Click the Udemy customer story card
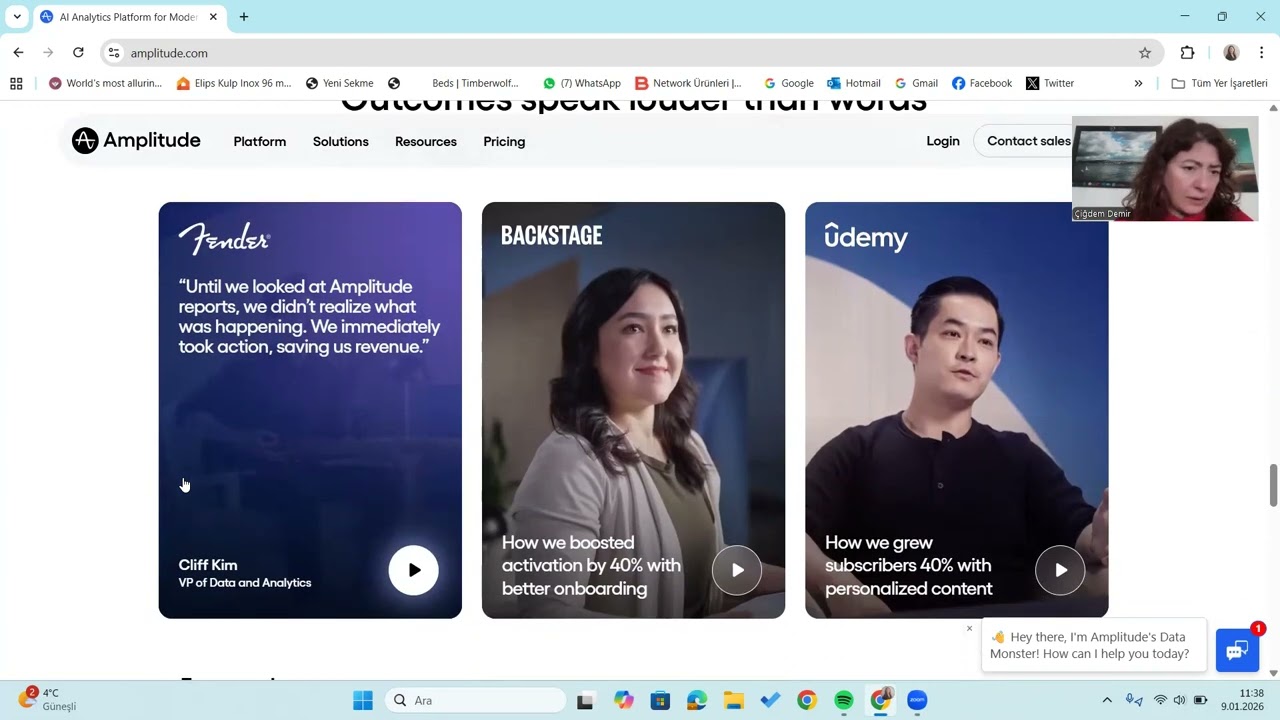Viewport: 1280px width, 720px height. (956, 410)
